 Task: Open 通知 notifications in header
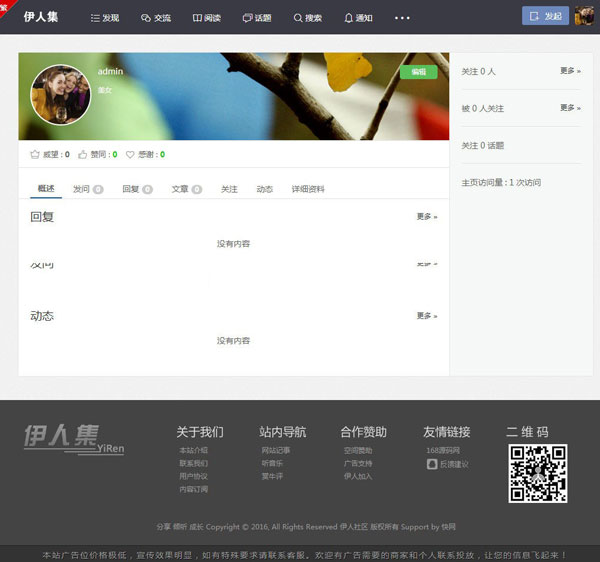pyautogui.click(x=358, y=18)
